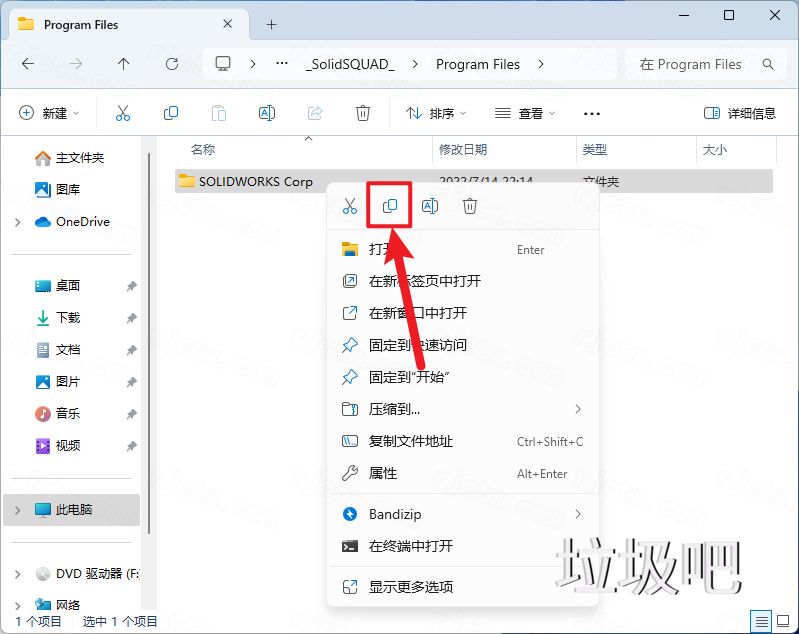Viewport: 799px width, 634px height.
Task: Close the Program Files tab
Action: click(x=228, y=24)
